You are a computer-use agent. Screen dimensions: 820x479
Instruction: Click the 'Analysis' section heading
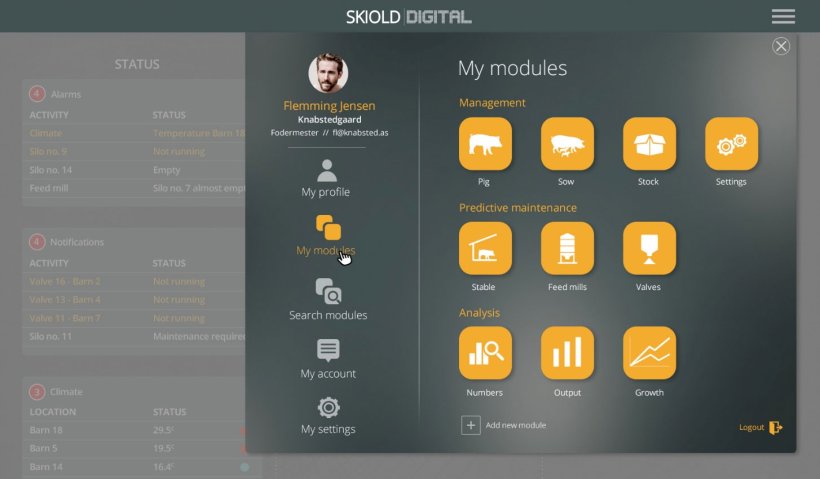tap(479, 313)
